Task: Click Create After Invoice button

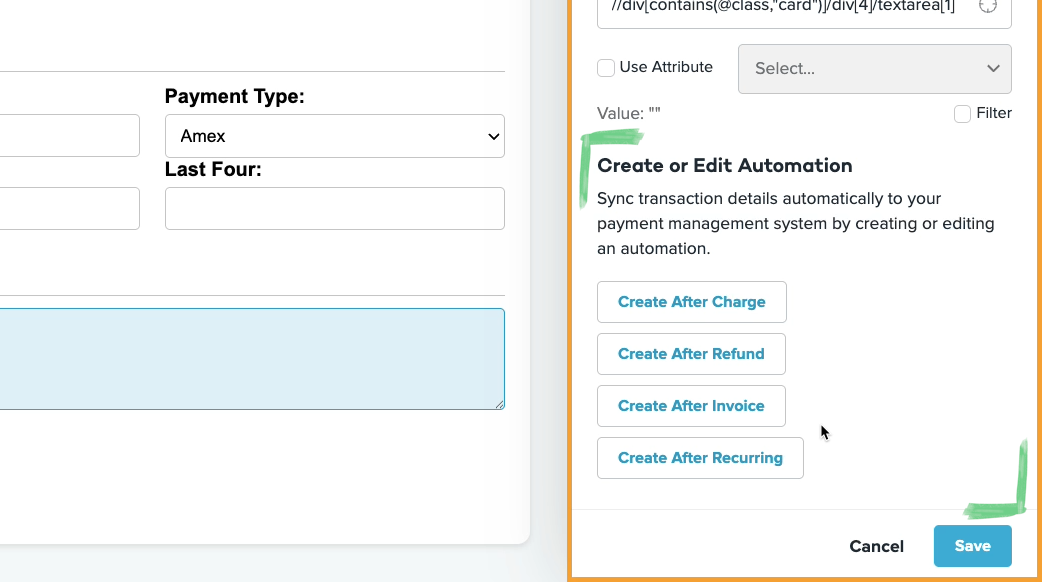Action: tap(691, 406)
